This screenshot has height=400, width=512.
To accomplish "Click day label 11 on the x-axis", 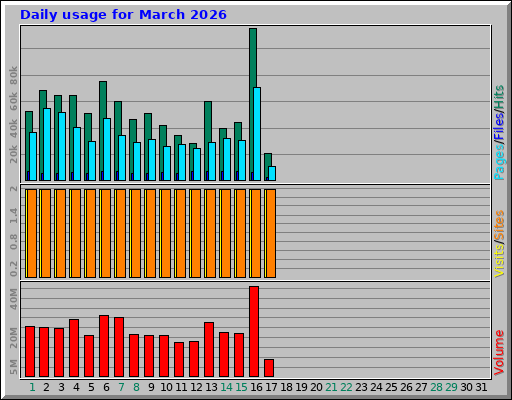I will [181, 387].
